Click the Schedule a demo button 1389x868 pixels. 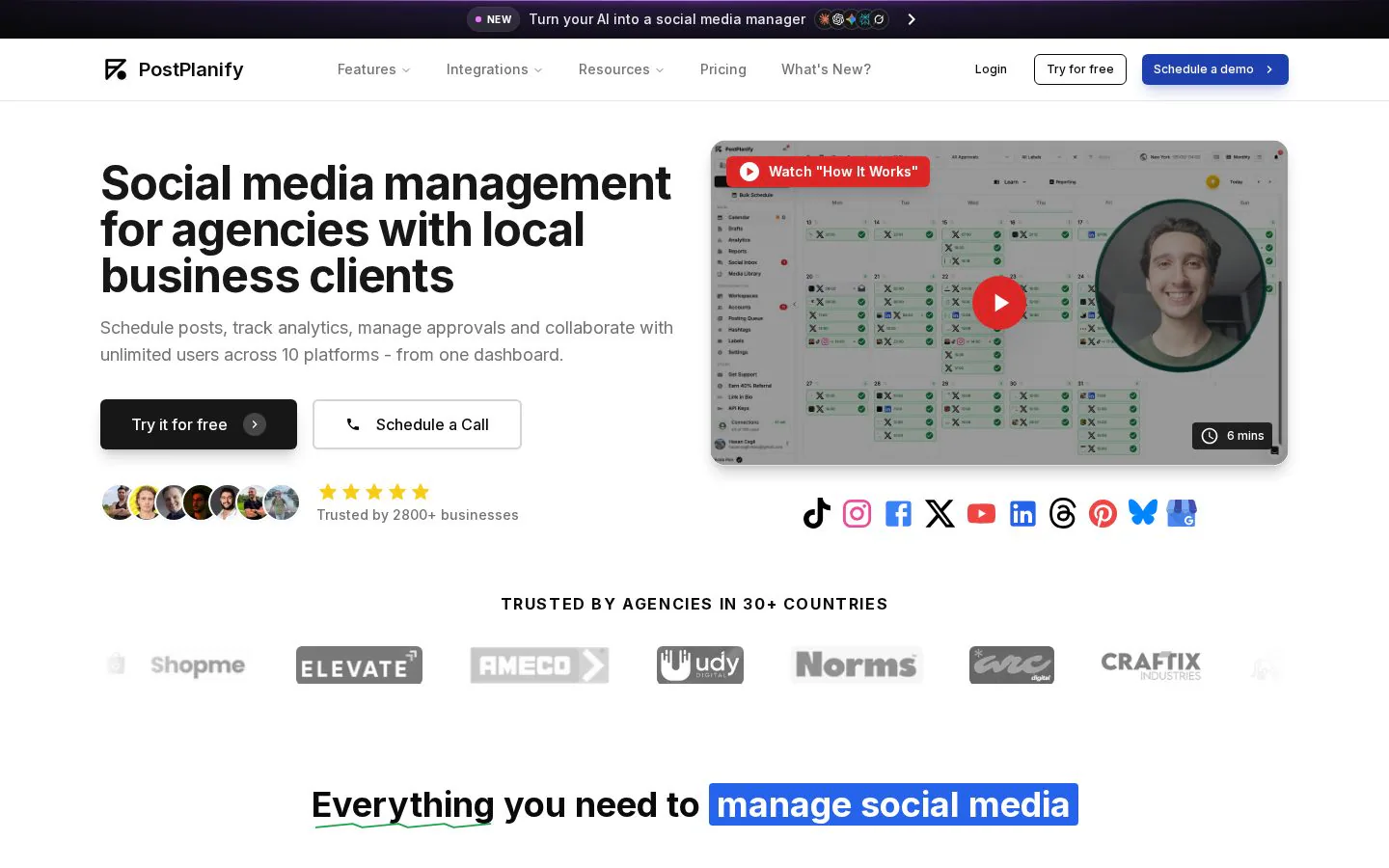[1215, 69]
